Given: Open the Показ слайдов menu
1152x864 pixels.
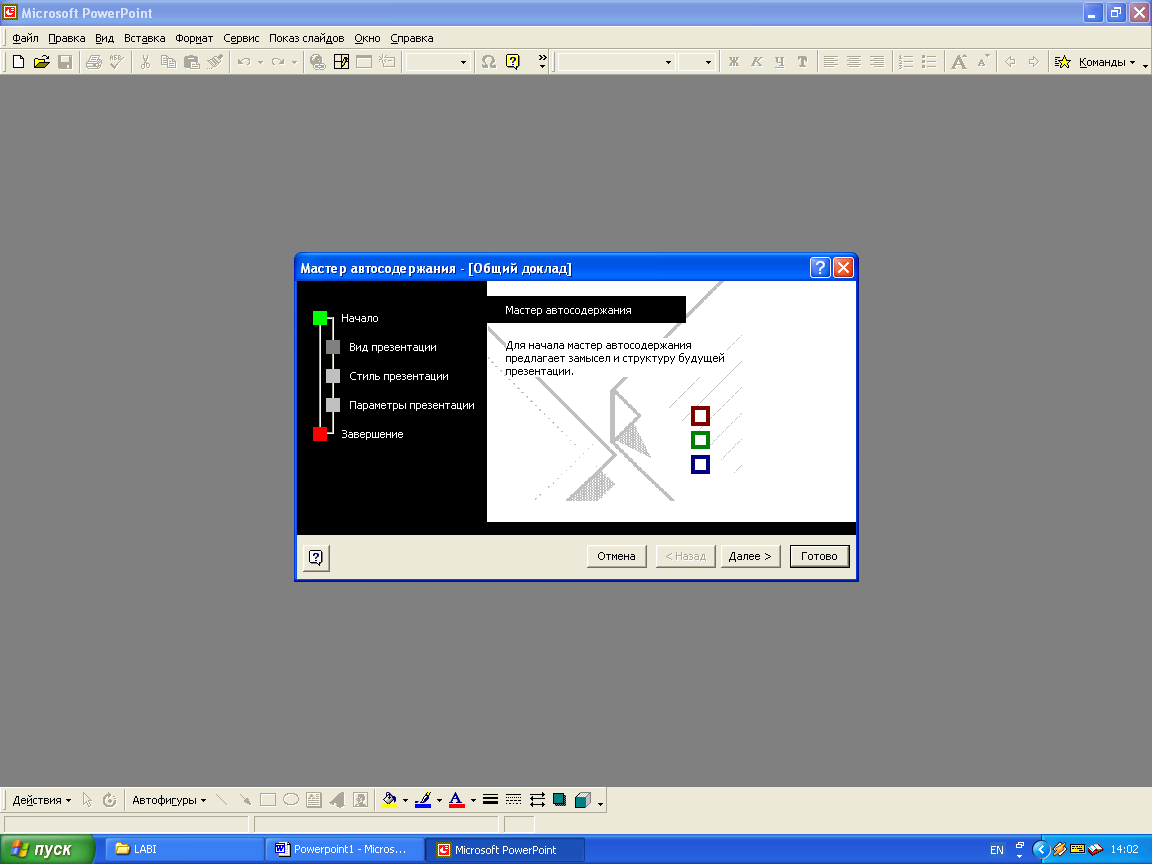Looking at the screenshot, I should 306,38.
